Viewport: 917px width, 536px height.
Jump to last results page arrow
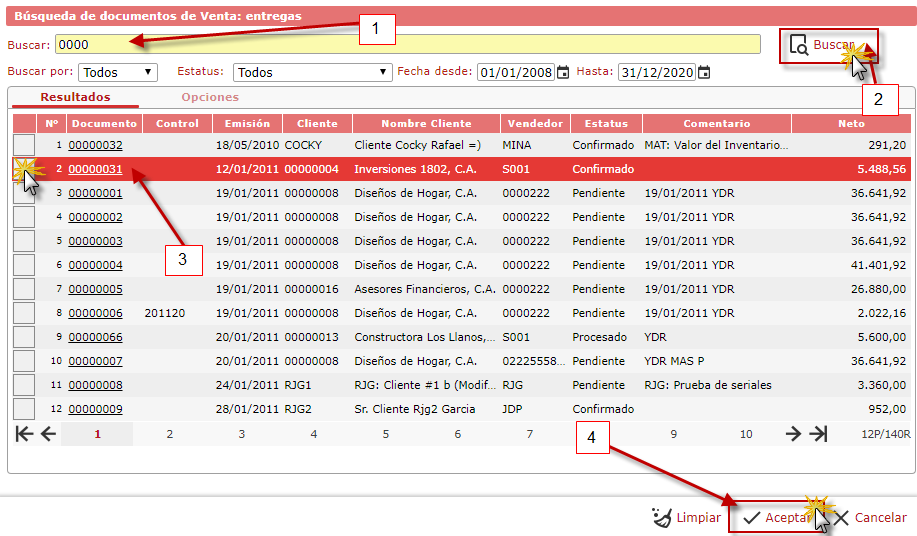pos(818,433)
